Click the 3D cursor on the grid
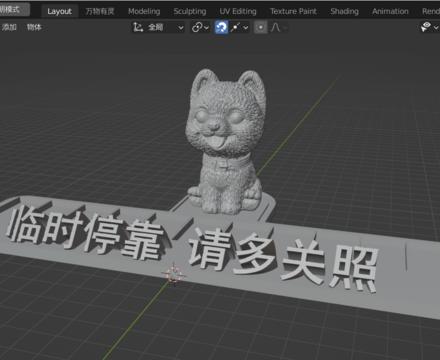 [x=173, y=274]
